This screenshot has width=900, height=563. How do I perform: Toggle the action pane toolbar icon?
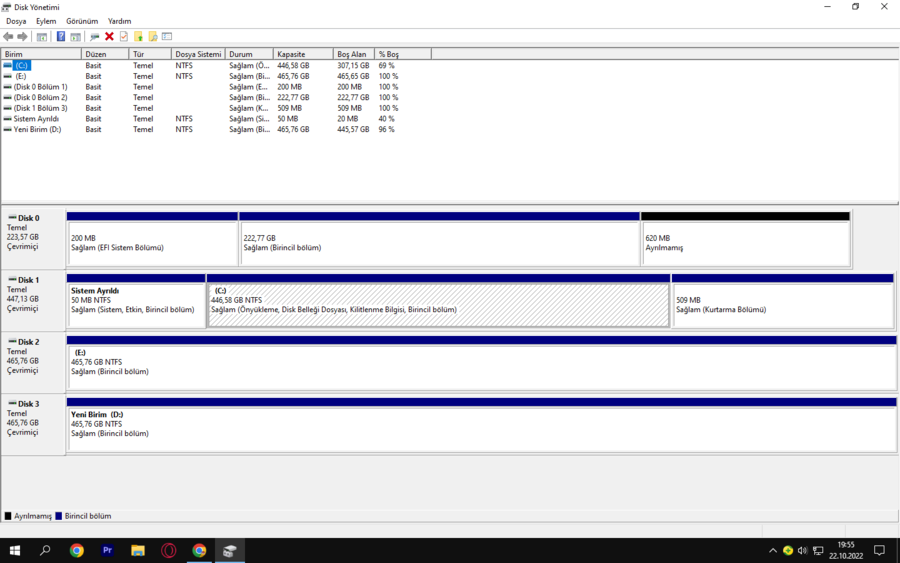pos(76,37)
